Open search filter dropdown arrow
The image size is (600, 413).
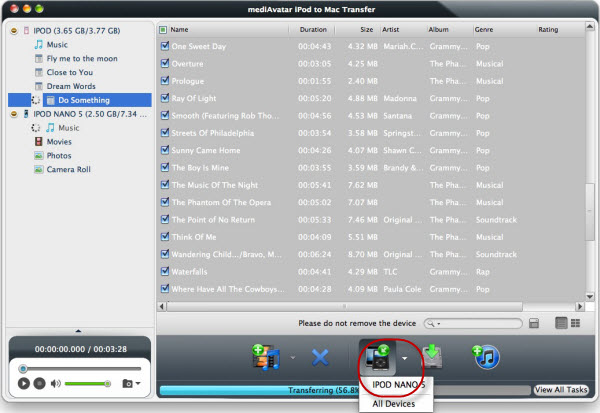point(439,324)
